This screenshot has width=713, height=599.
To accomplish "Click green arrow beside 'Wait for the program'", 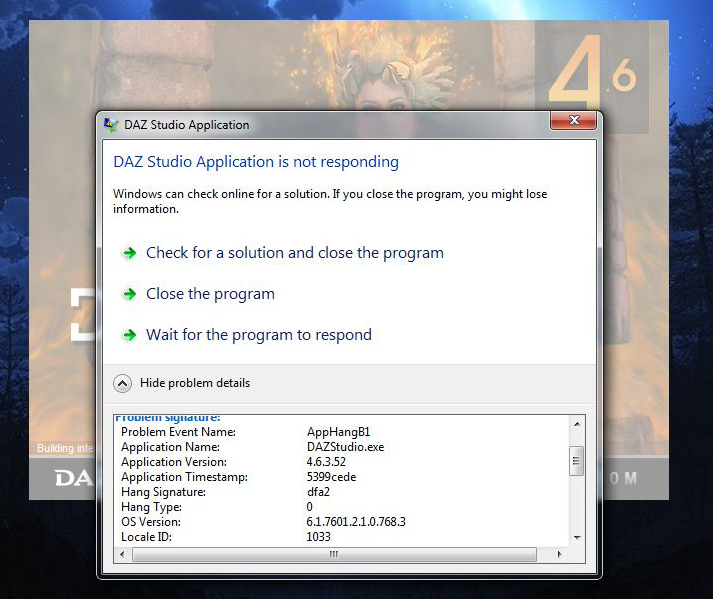I will pos(130,335).
